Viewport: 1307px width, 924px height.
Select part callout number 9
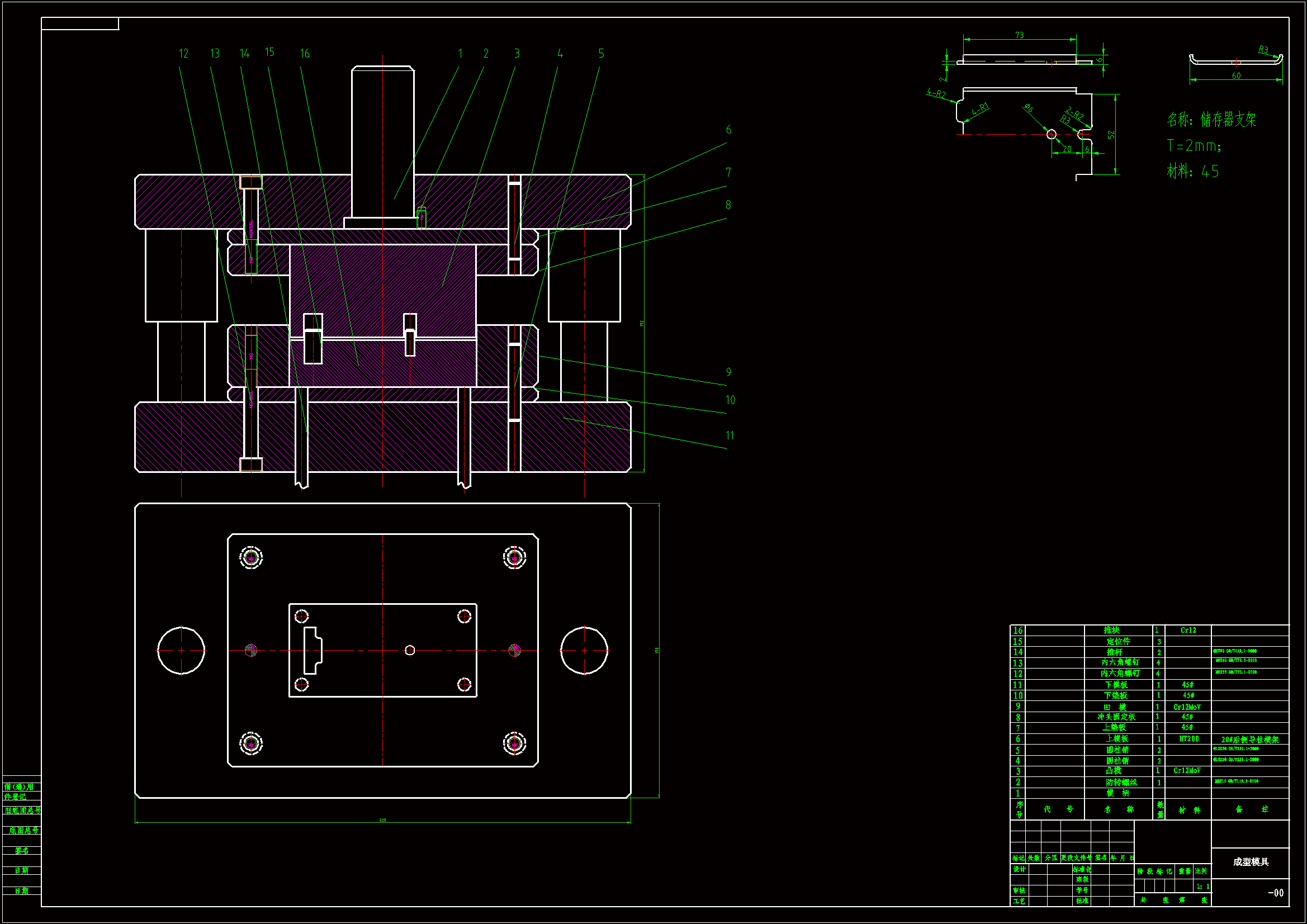[x=728, y=372]
